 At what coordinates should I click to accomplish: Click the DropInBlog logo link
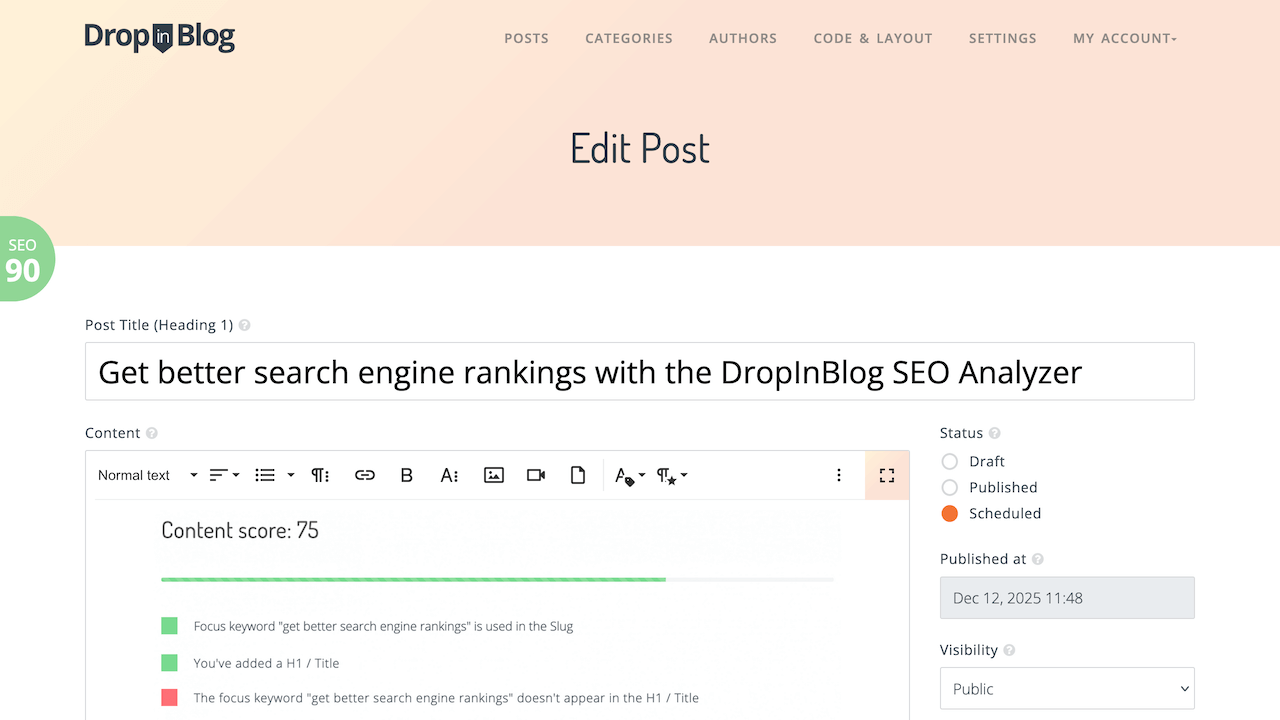[x=160, y=38]
